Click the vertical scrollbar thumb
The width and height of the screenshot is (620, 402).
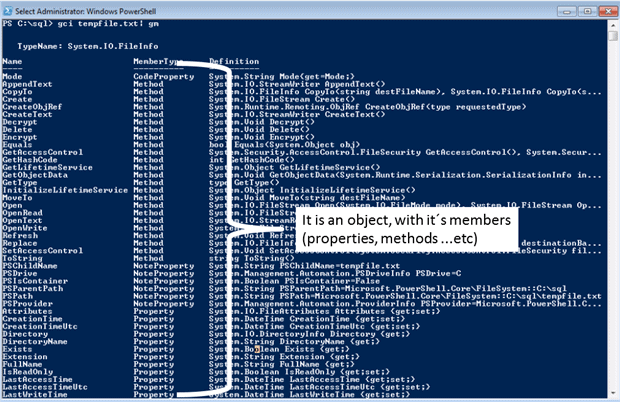tap(613, 36)
